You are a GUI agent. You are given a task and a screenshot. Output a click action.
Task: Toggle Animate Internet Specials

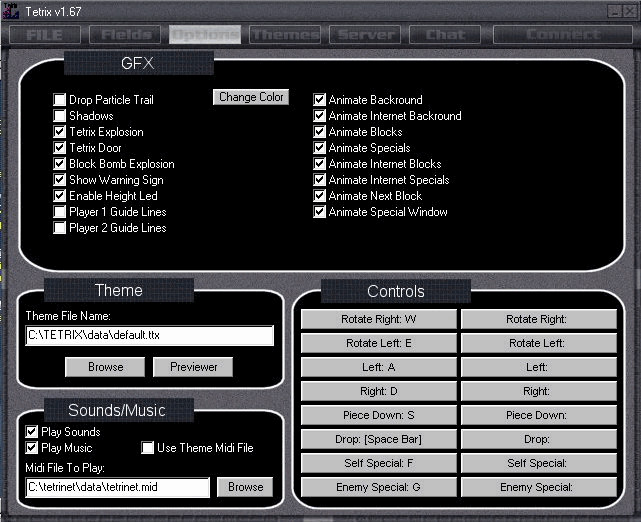[319, 179]
